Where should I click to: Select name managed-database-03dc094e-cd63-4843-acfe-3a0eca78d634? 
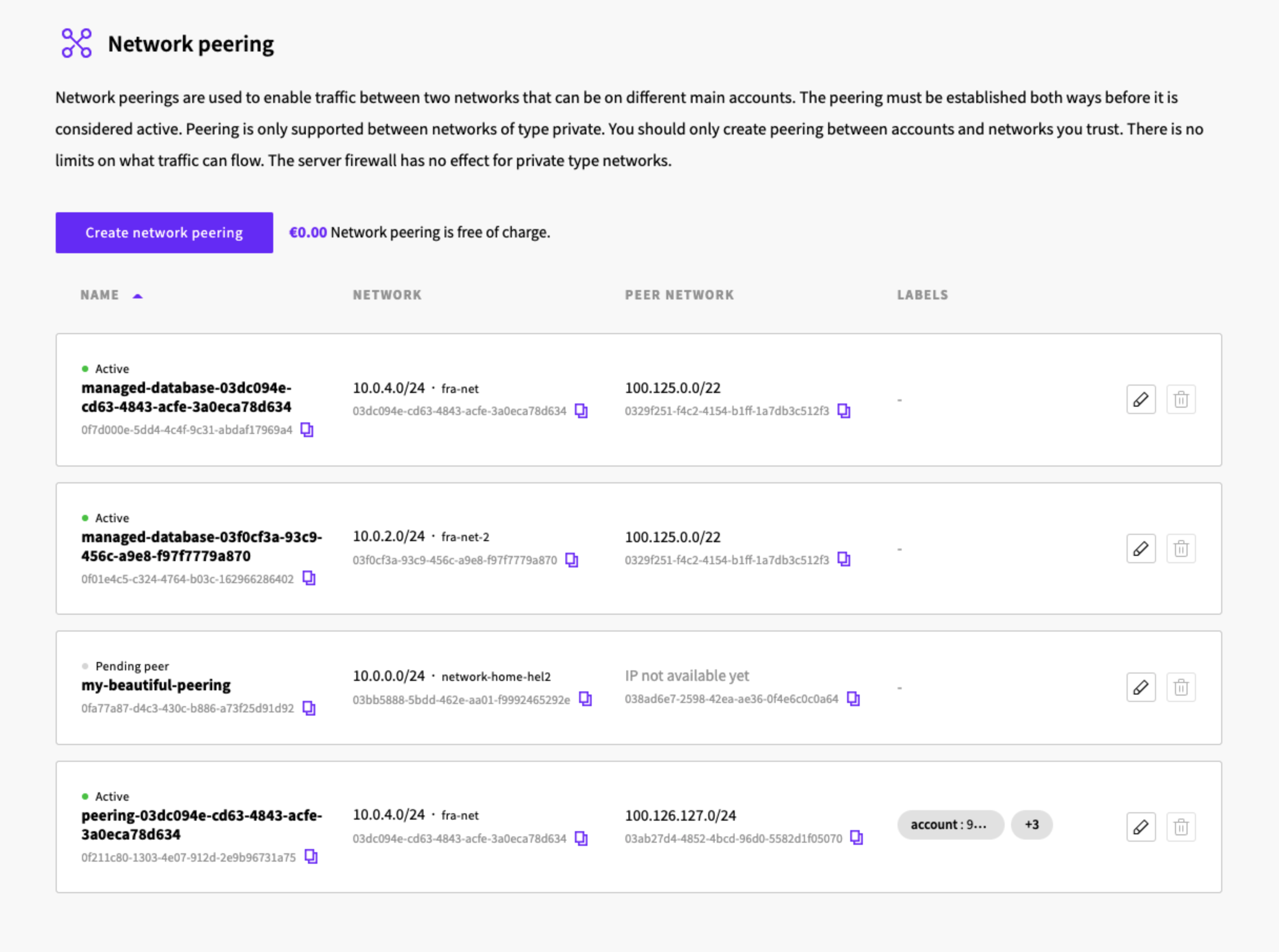pyautogui.click(x=186, y=397)
